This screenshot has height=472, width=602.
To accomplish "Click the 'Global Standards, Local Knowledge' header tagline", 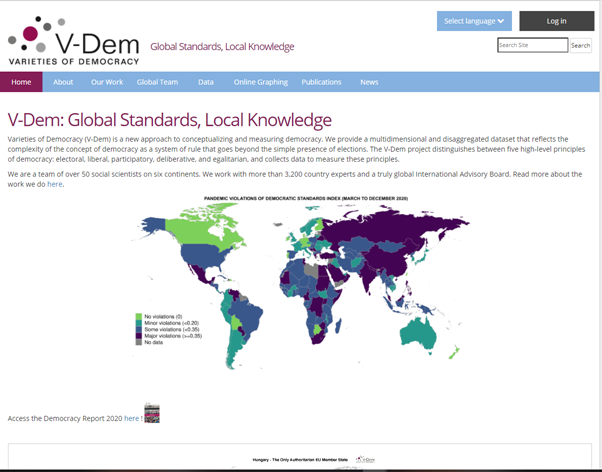I will [x=222, y=46].
